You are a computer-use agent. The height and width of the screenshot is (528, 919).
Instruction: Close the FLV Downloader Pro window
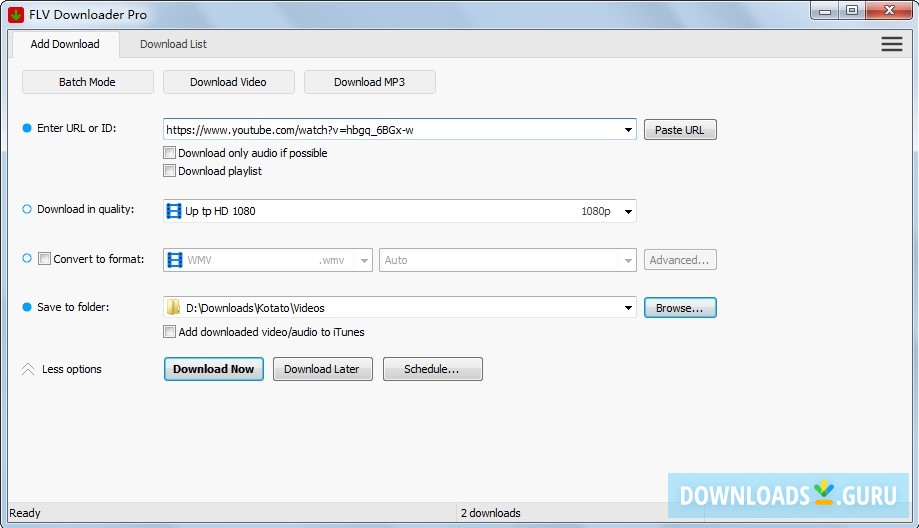[889, 10]
